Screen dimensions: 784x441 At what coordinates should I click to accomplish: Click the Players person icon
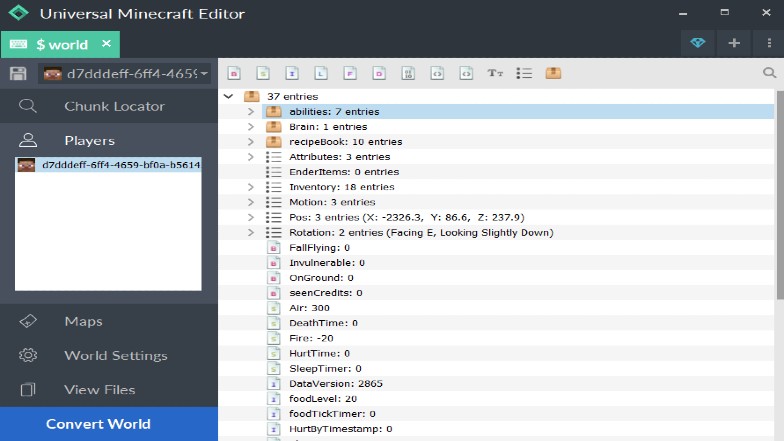28,140
